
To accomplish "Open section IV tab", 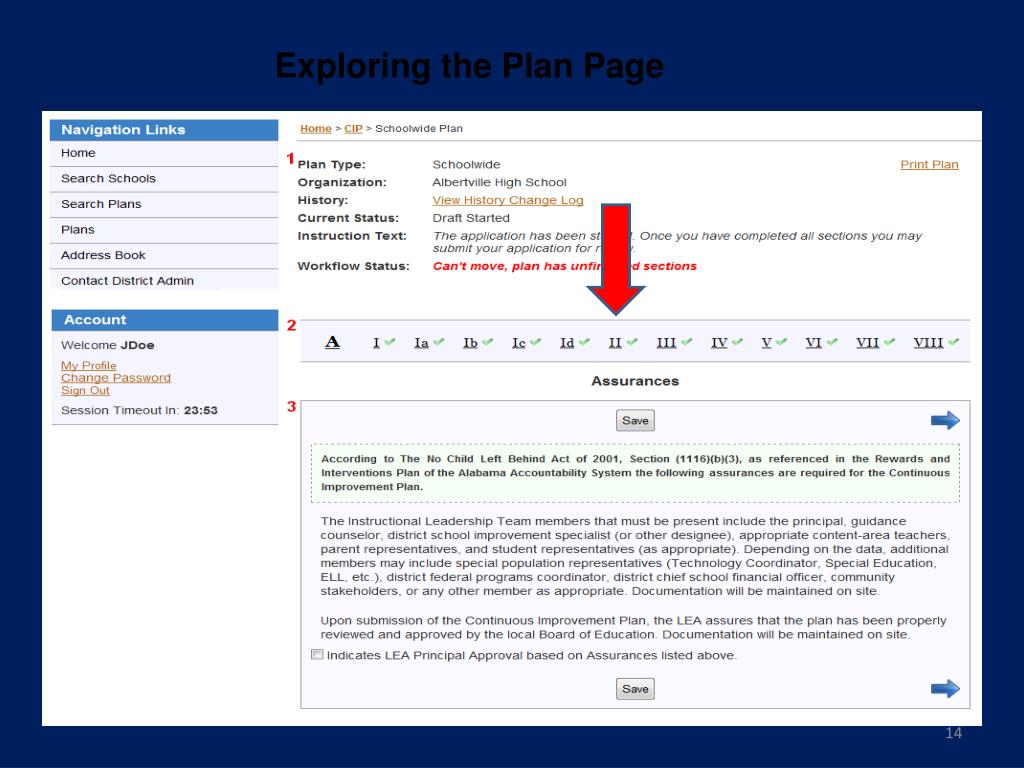I will click(719, 343).
